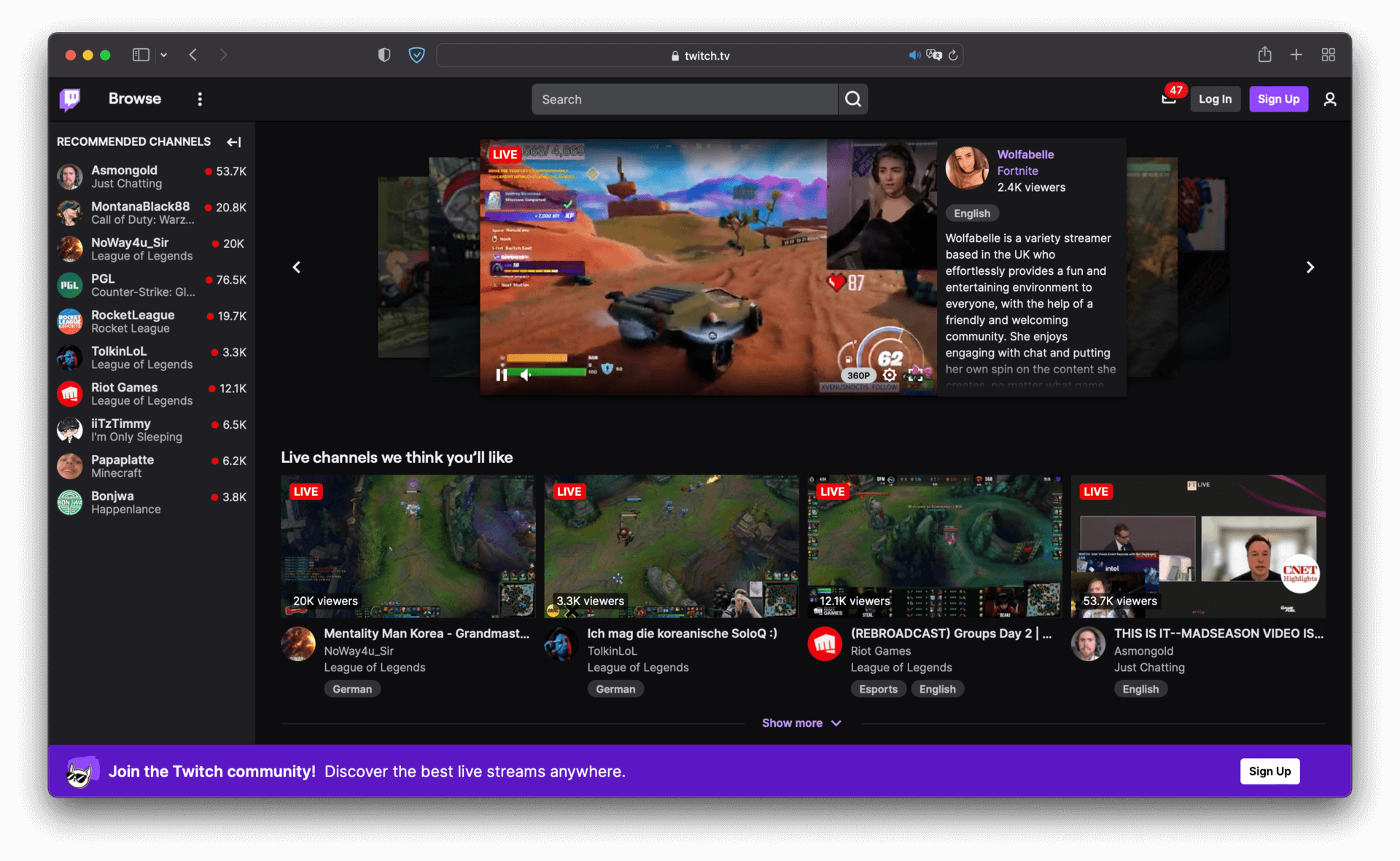
Task: Open Wolfabelle channel name link
Action: [x=1025, y=155]
